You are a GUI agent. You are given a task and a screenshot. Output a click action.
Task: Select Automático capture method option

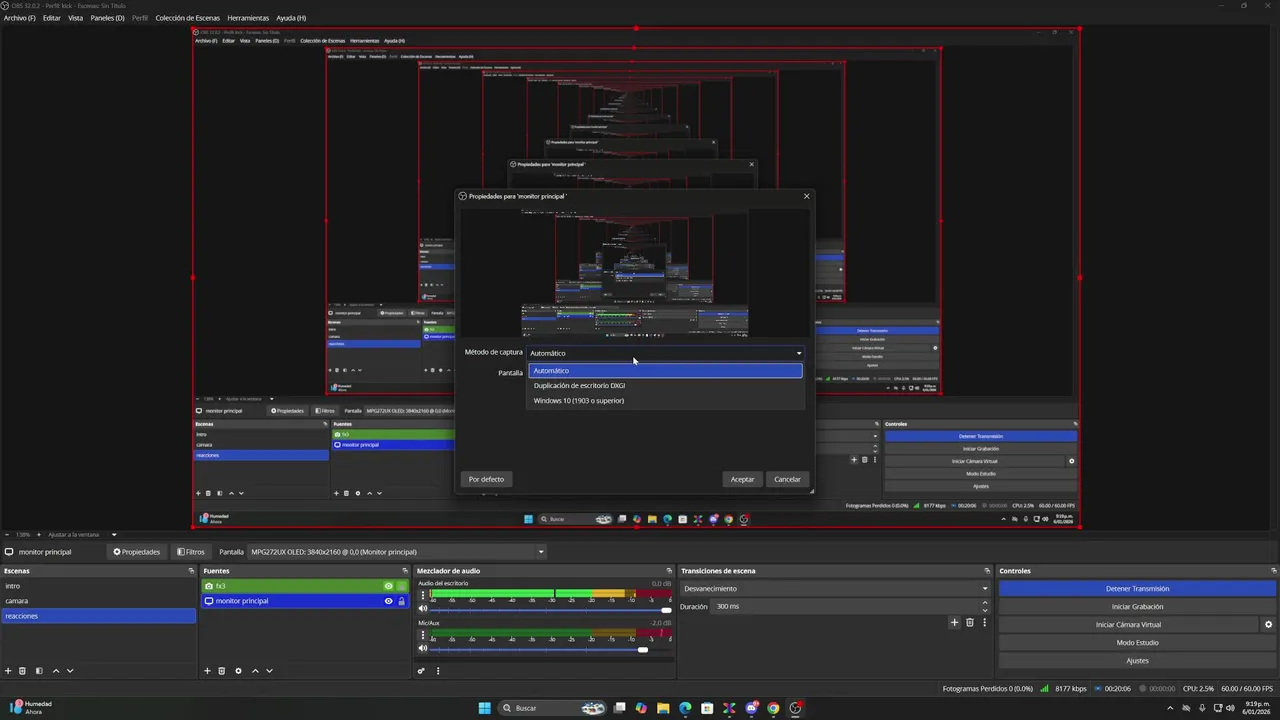tap(665, 371)
